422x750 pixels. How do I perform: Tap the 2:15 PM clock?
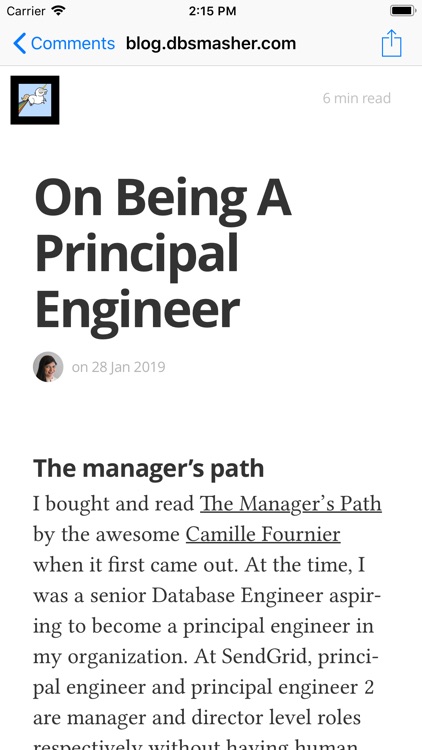(x=212, y=11)
